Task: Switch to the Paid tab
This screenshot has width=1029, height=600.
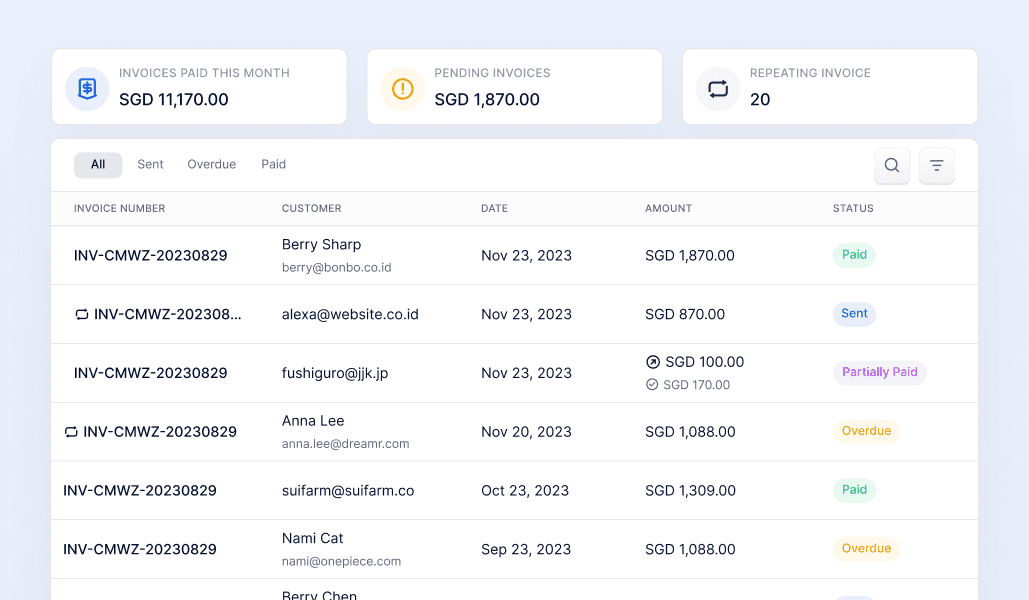Action: coord(273,164)
